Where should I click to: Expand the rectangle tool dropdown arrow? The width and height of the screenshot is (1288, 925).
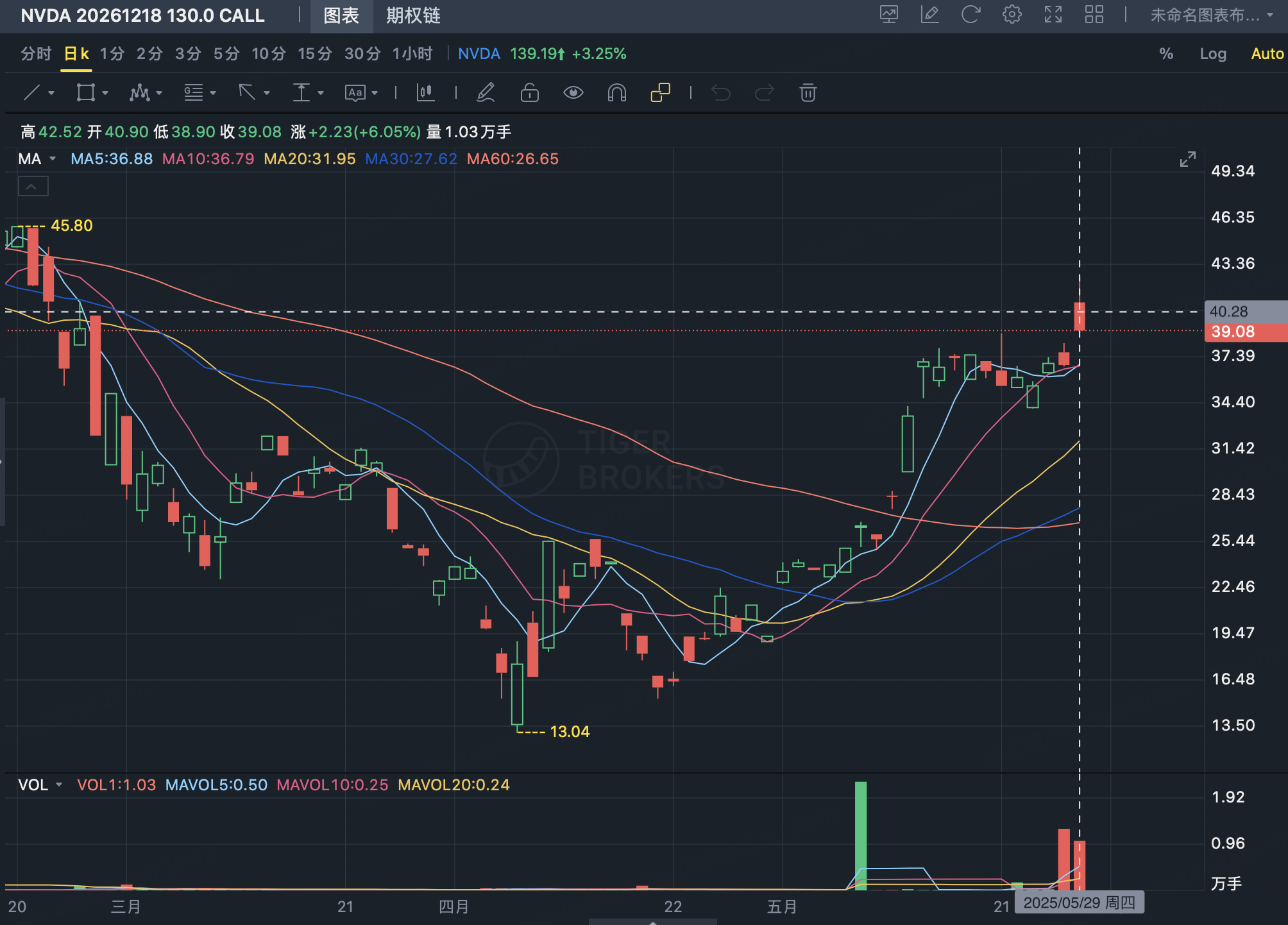pyautogui.click(x=105, y=93)
